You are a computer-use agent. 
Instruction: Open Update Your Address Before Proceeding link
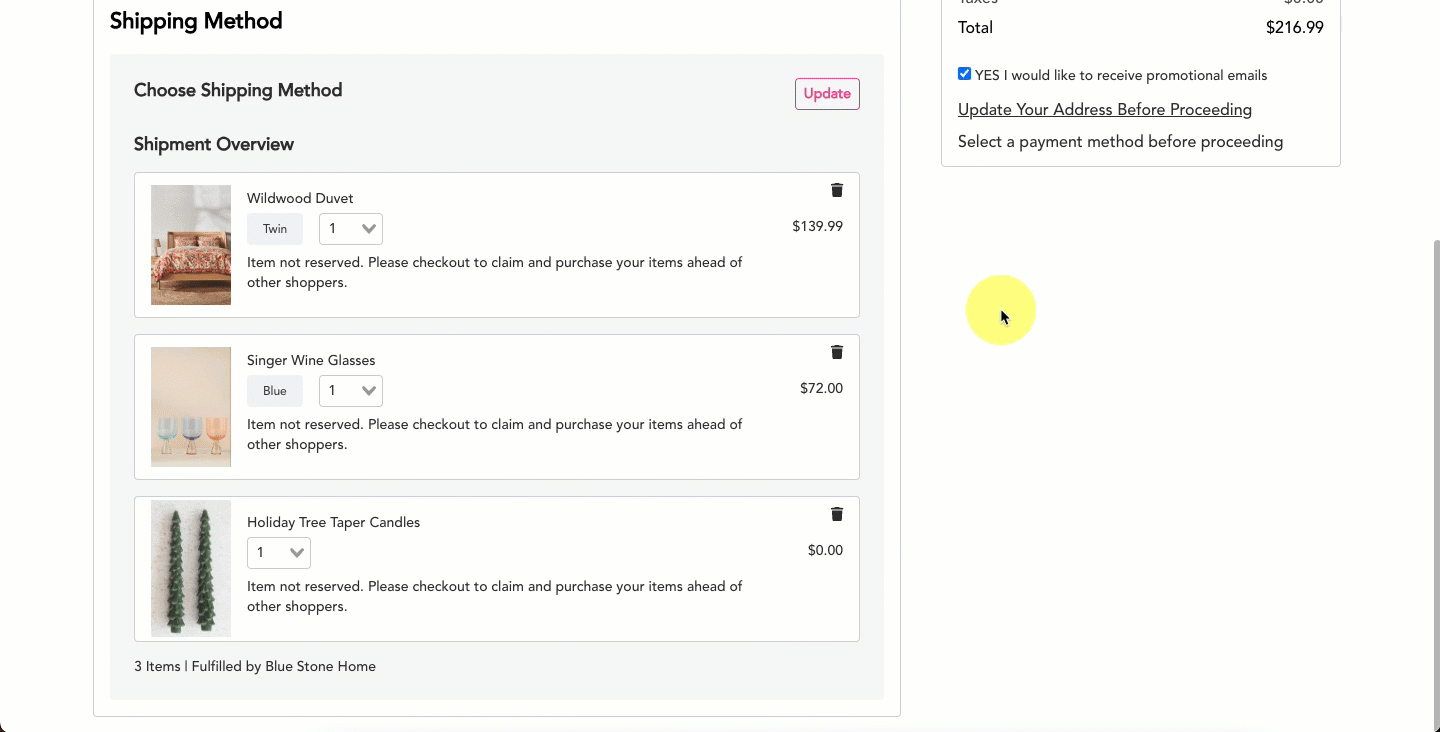pos(1104,109)
